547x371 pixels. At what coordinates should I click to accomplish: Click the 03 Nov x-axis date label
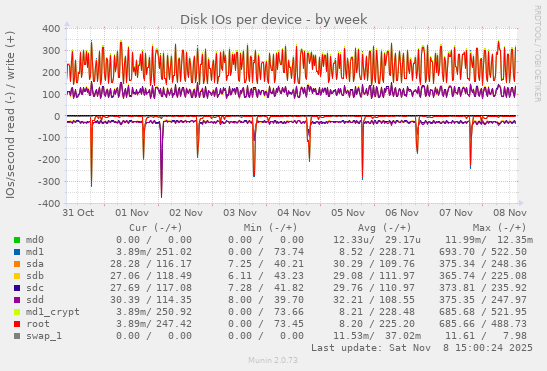coord(240,213)
